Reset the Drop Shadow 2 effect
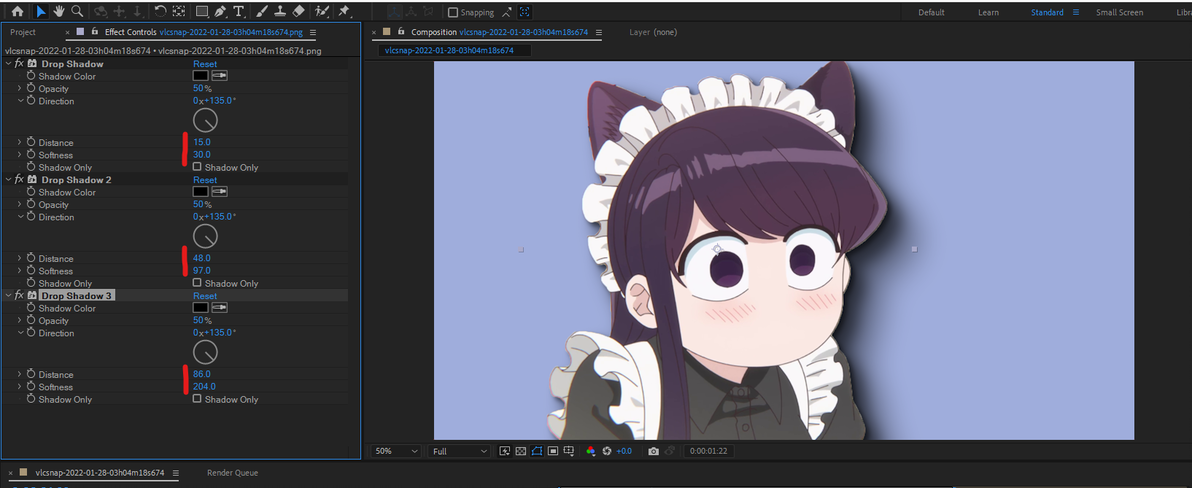This screenshot has height=488, width=1192. (x=204, y=179)
